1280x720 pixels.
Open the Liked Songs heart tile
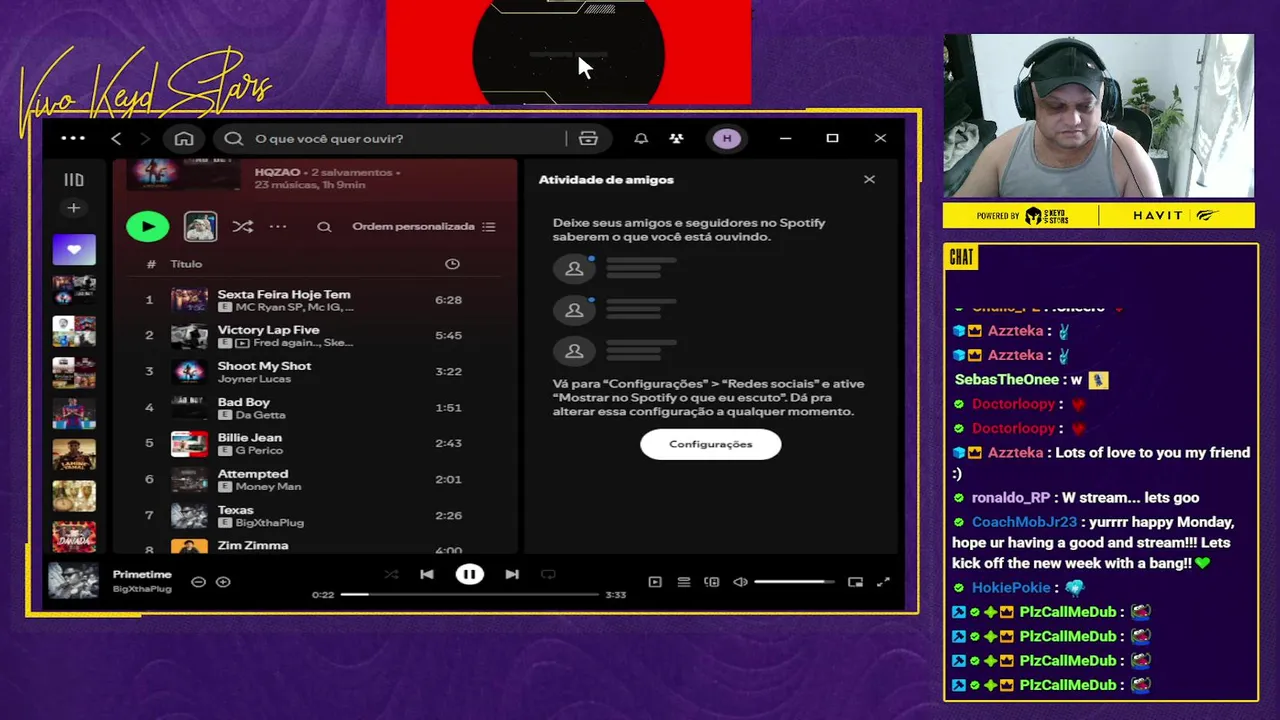pyautogui.click(x=74, y=250)
